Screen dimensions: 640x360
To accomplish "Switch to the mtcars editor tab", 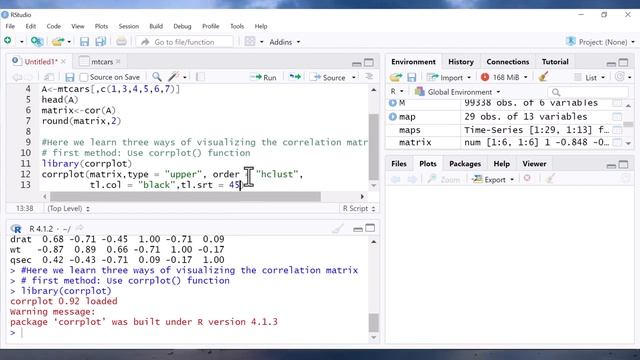I will (x=102, y=62).
